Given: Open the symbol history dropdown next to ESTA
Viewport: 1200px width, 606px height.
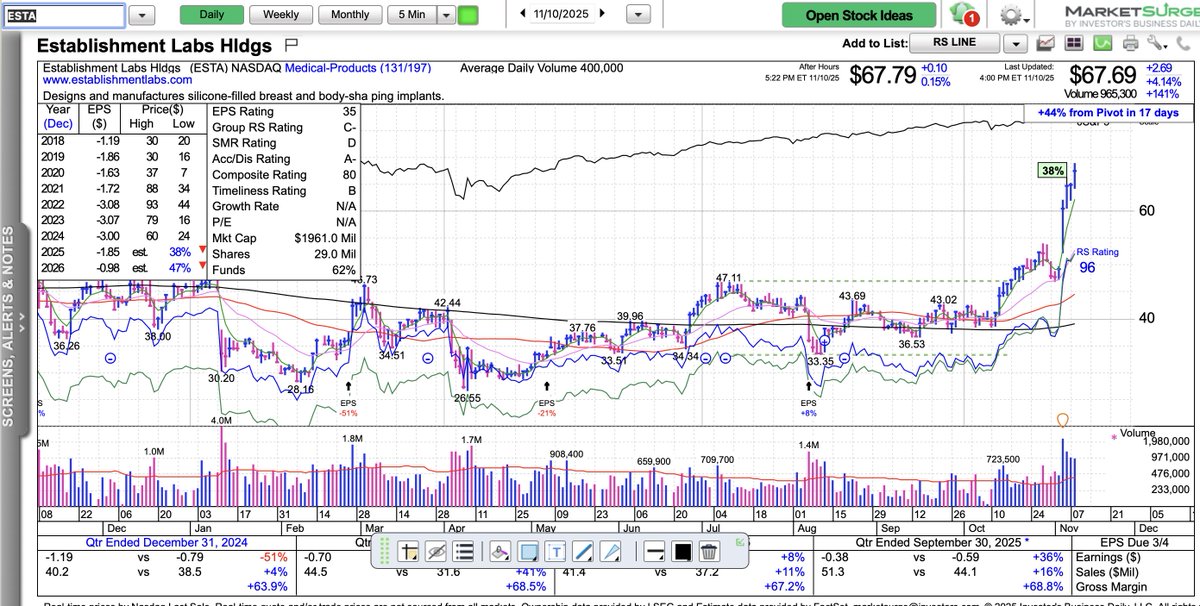Looking at the screenshot, I should click(143, 15).
